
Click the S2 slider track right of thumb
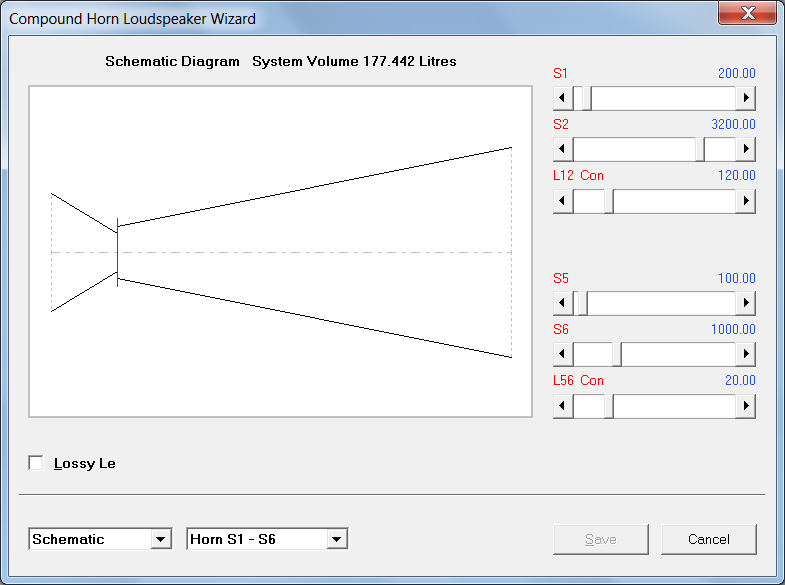(x=720, y=149)
